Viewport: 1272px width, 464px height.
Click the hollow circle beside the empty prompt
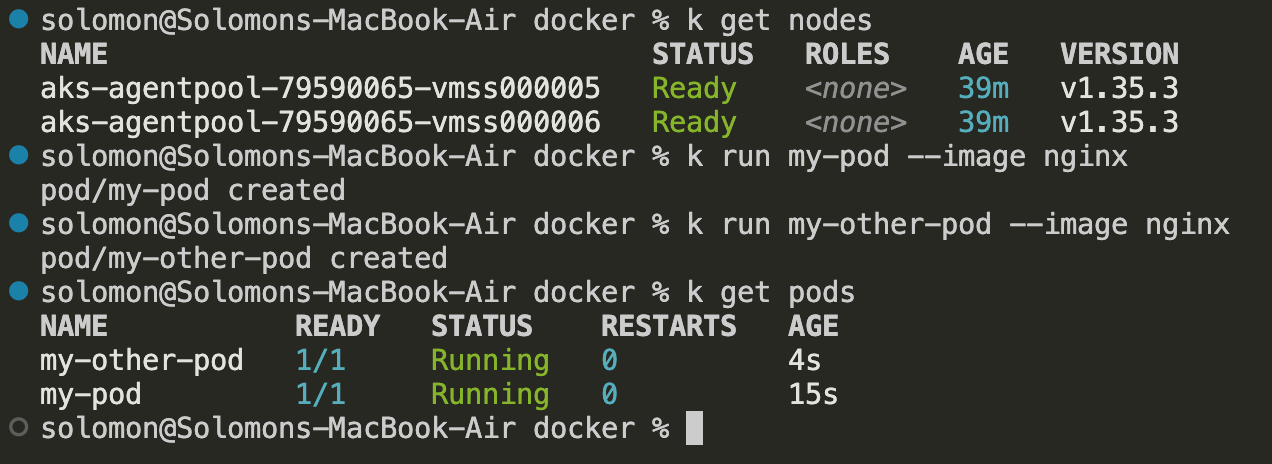click(x=16, y=428)
